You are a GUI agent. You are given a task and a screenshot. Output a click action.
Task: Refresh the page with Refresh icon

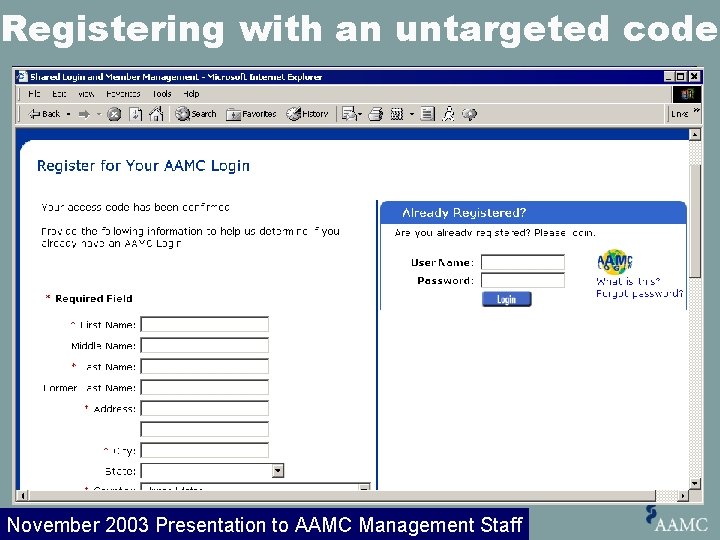(x=135, y=114)
